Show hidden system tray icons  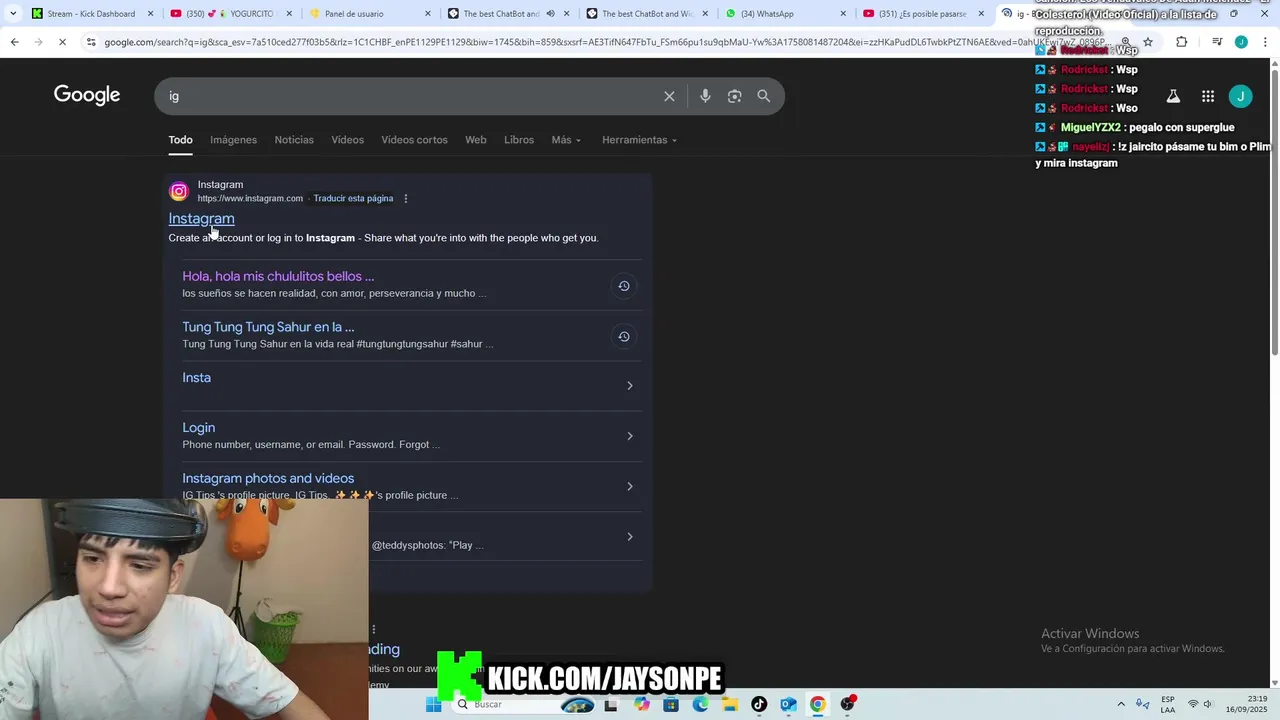click(1121, 704)
